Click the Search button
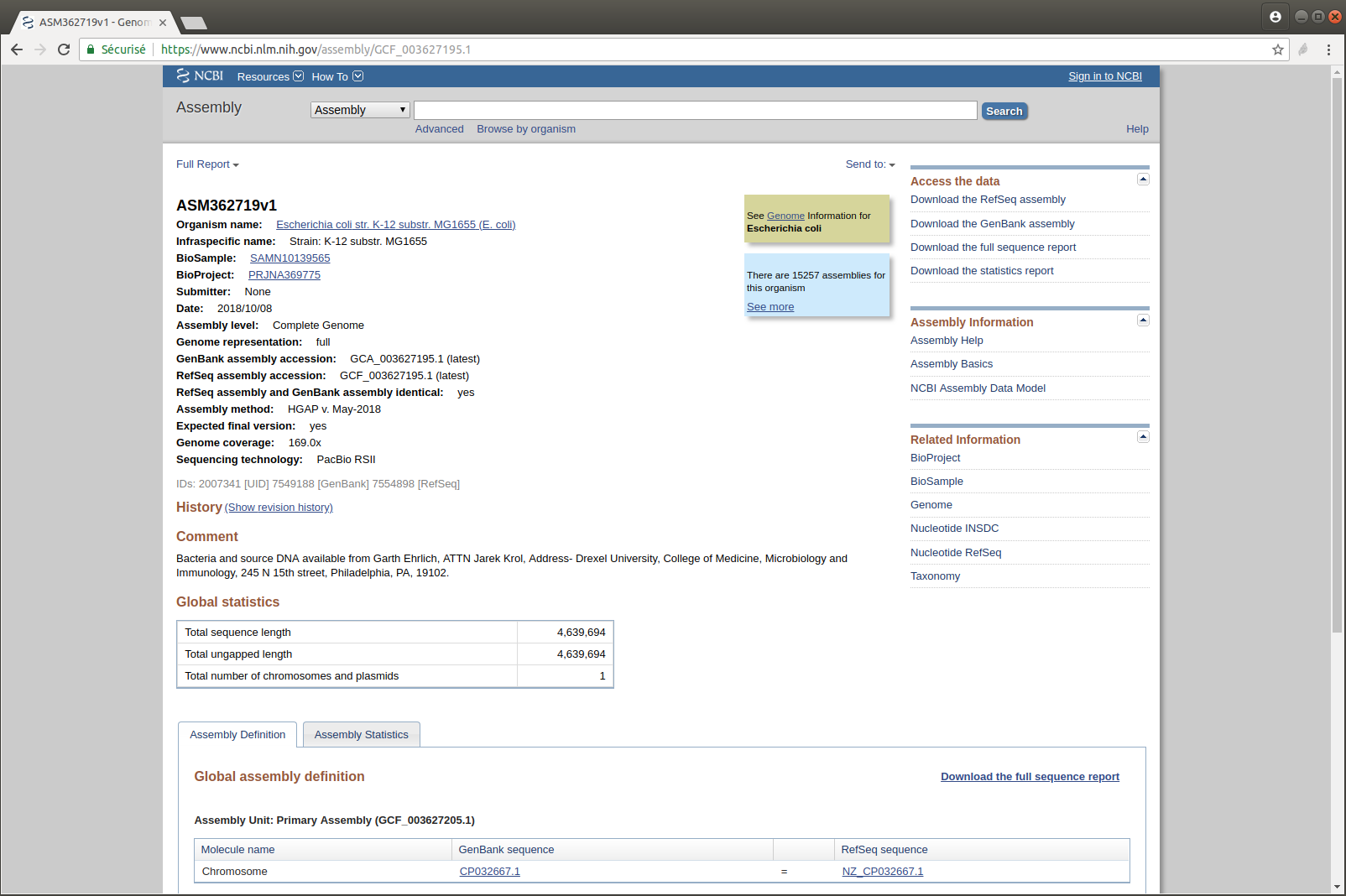This screenshot has height=896, width=1346. 1004,111
